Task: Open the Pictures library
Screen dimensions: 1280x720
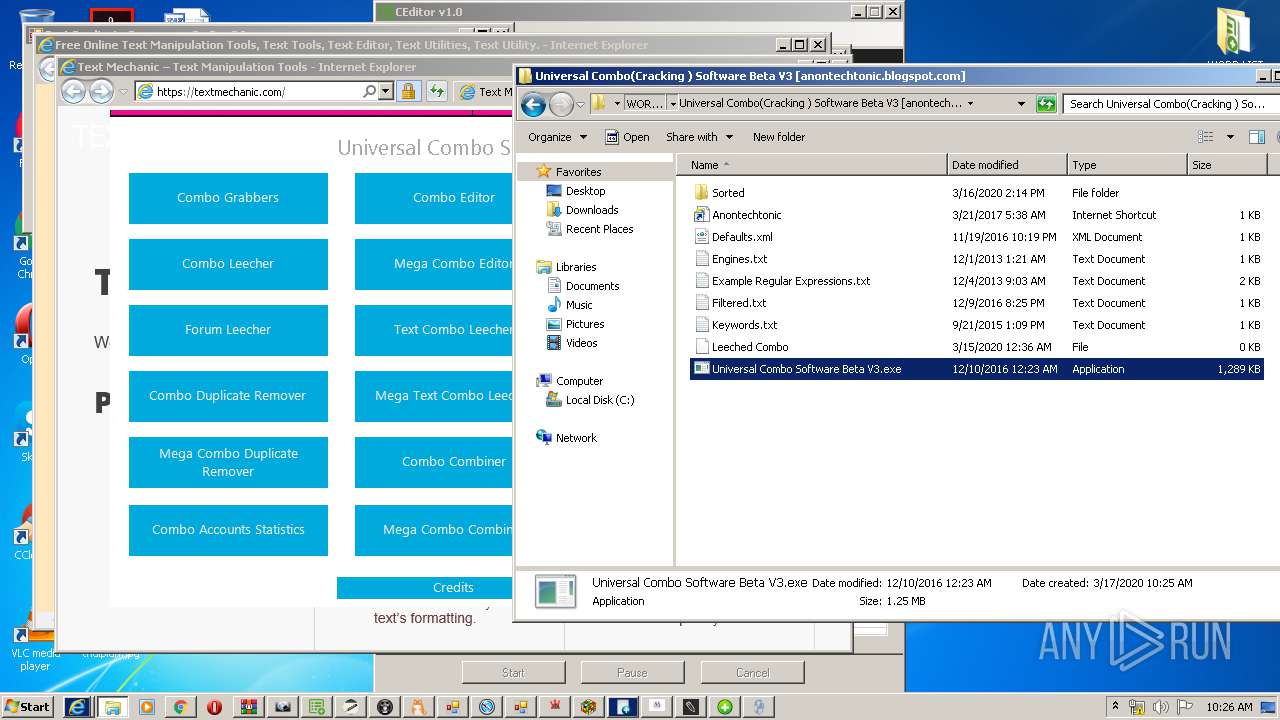Action: 585,324
